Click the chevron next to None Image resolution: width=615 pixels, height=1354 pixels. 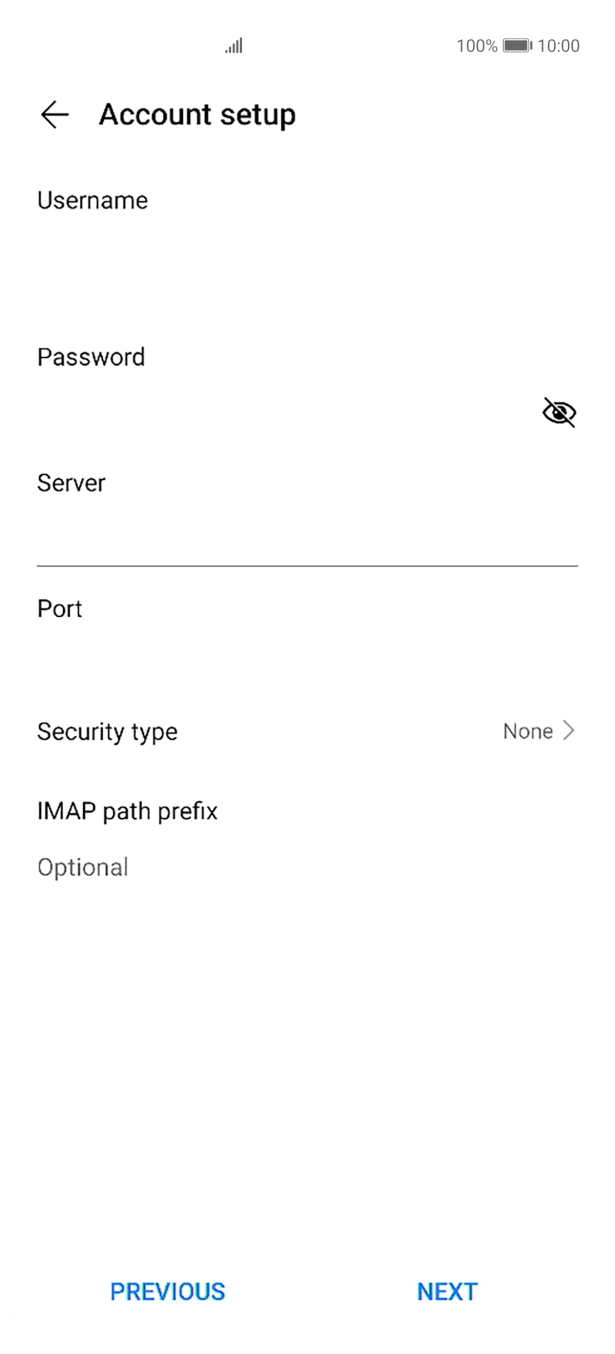(570, 731)
